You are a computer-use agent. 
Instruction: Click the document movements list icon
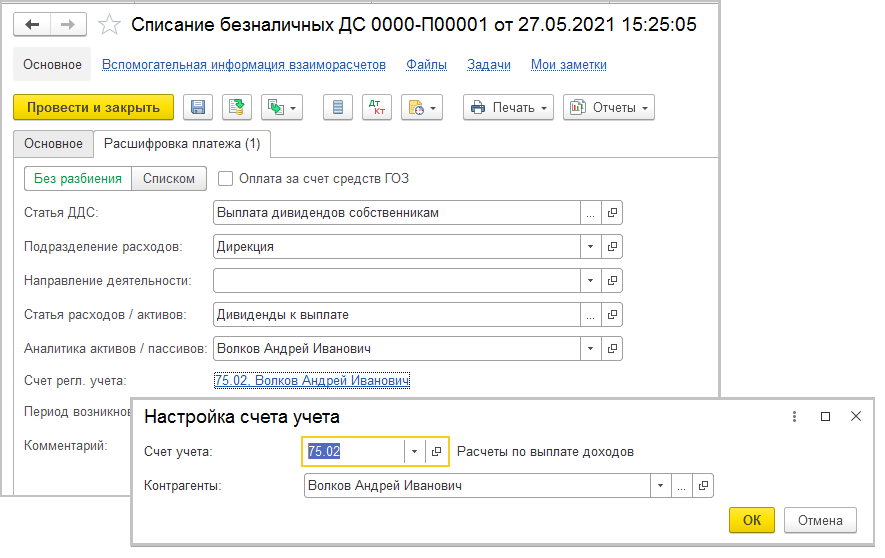338,107
